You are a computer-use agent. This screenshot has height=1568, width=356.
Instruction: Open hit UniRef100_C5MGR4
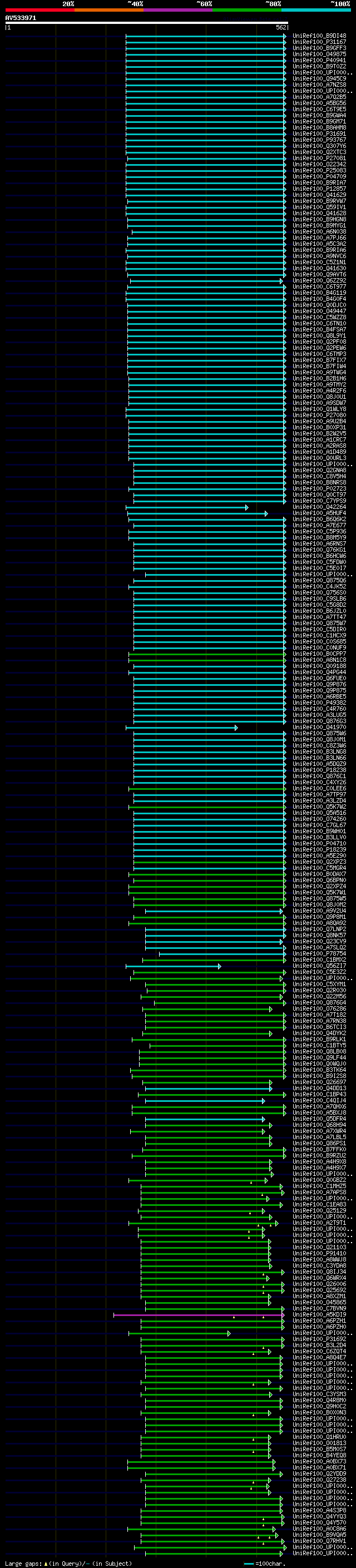pos(319,869)
